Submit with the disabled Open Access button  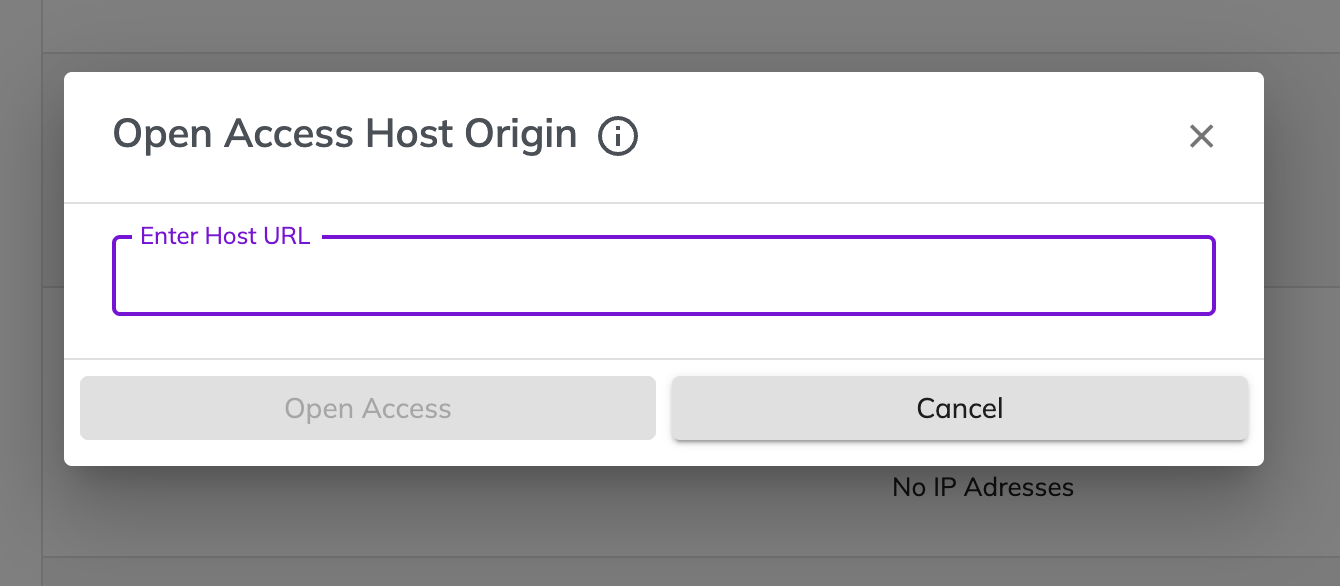(x=368, y=408)
